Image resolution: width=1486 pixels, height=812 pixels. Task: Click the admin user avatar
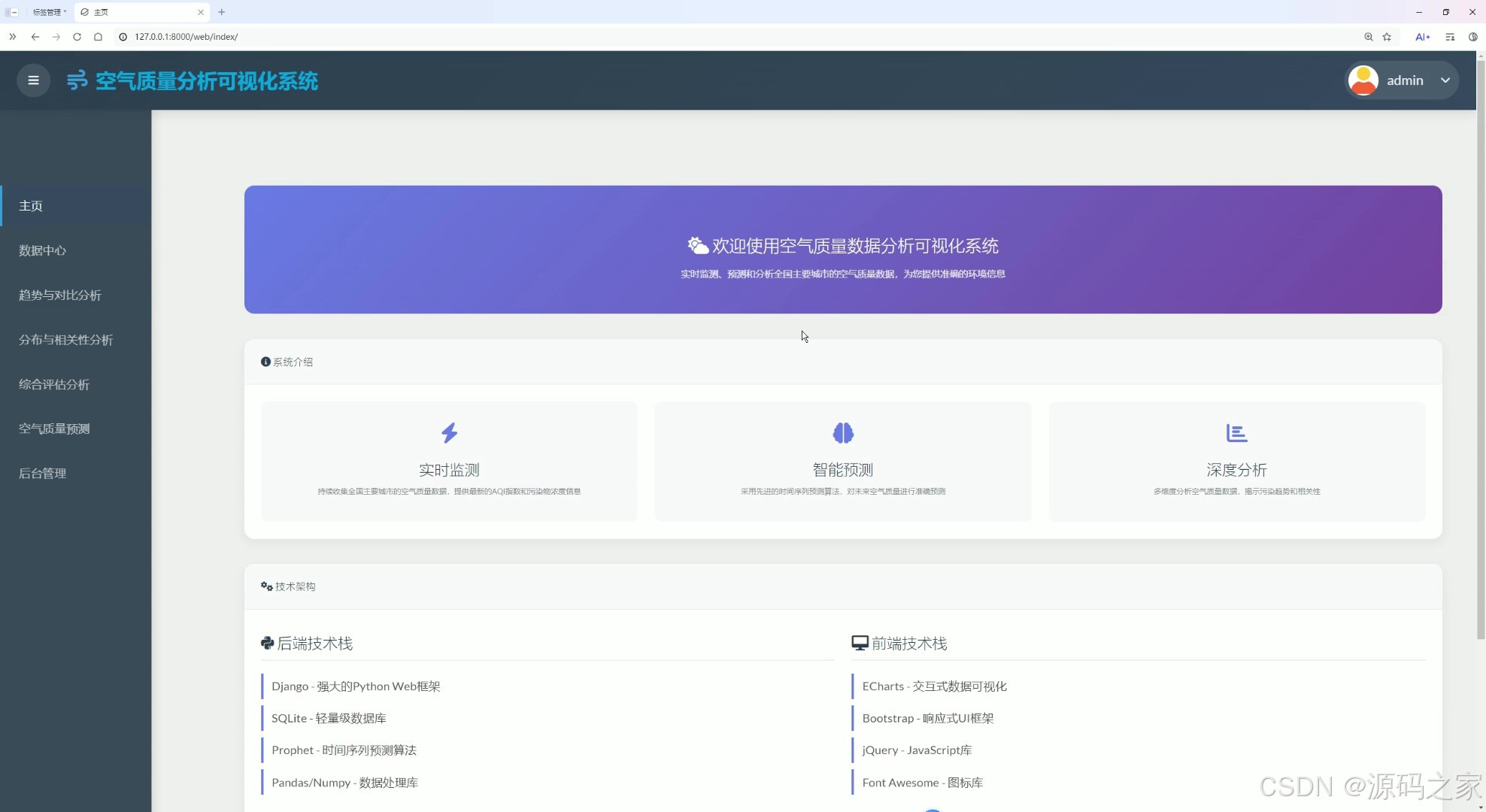[x=1363, y=80]
